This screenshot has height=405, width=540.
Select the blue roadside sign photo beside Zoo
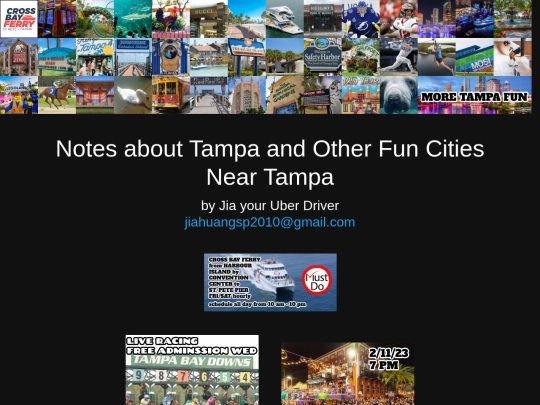point(57,57)
